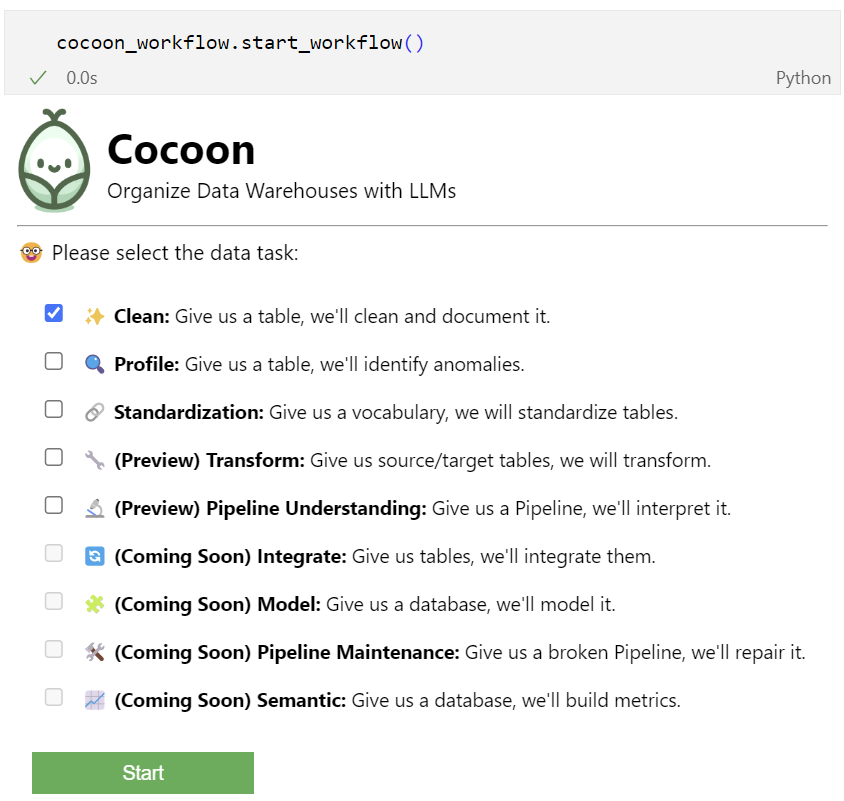Screen dimensions: 844x801
Task: Click the Cocoon heading title
Action: coord(181,150)
